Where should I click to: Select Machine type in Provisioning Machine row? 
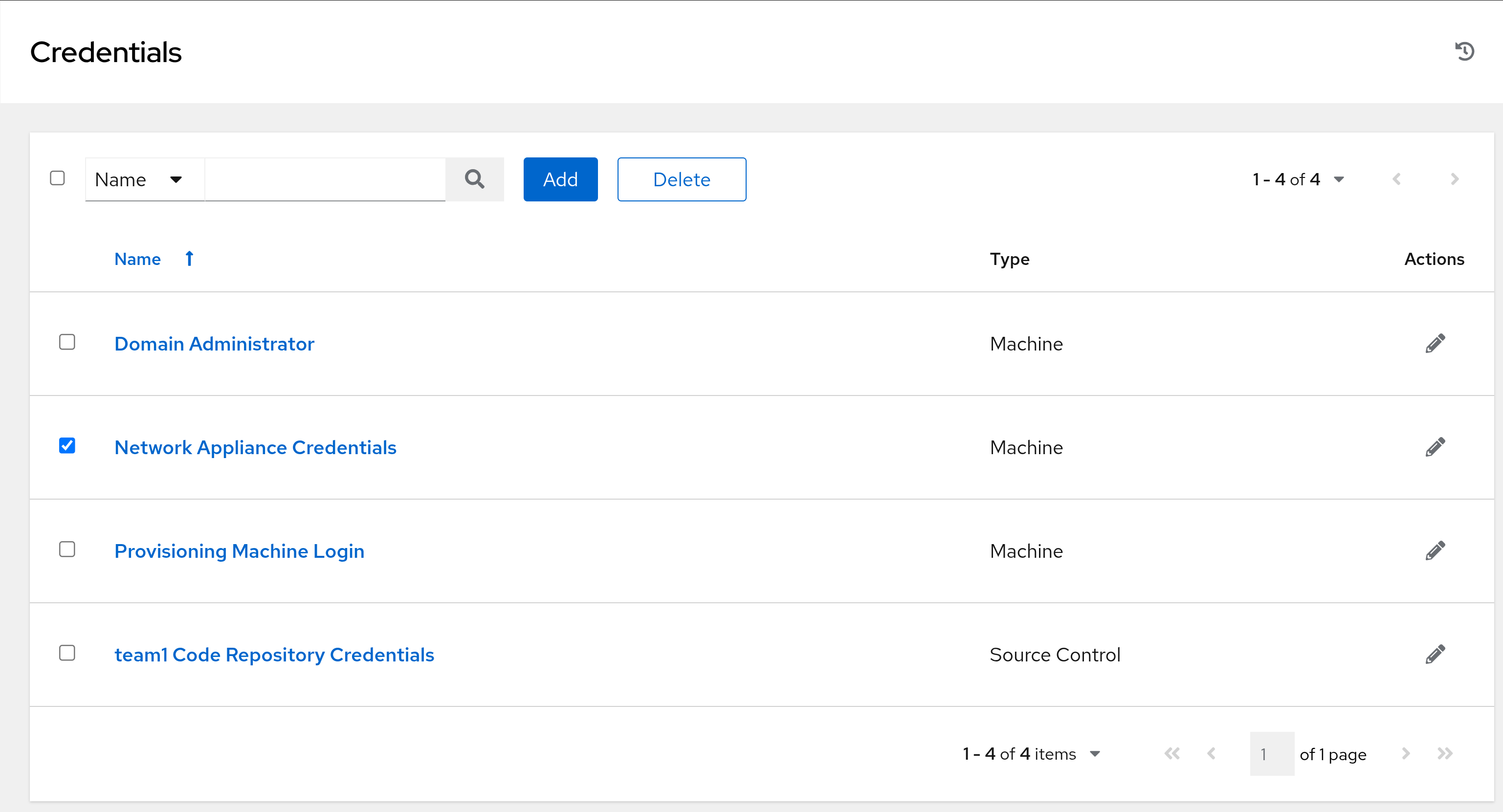1026,550
